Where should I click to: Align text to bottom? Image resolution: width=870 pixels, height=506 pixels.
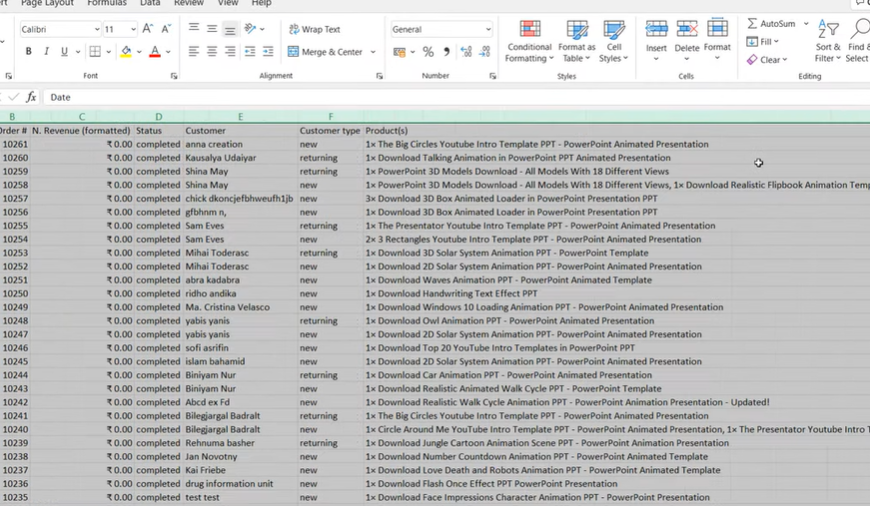(x=230, y=28)
